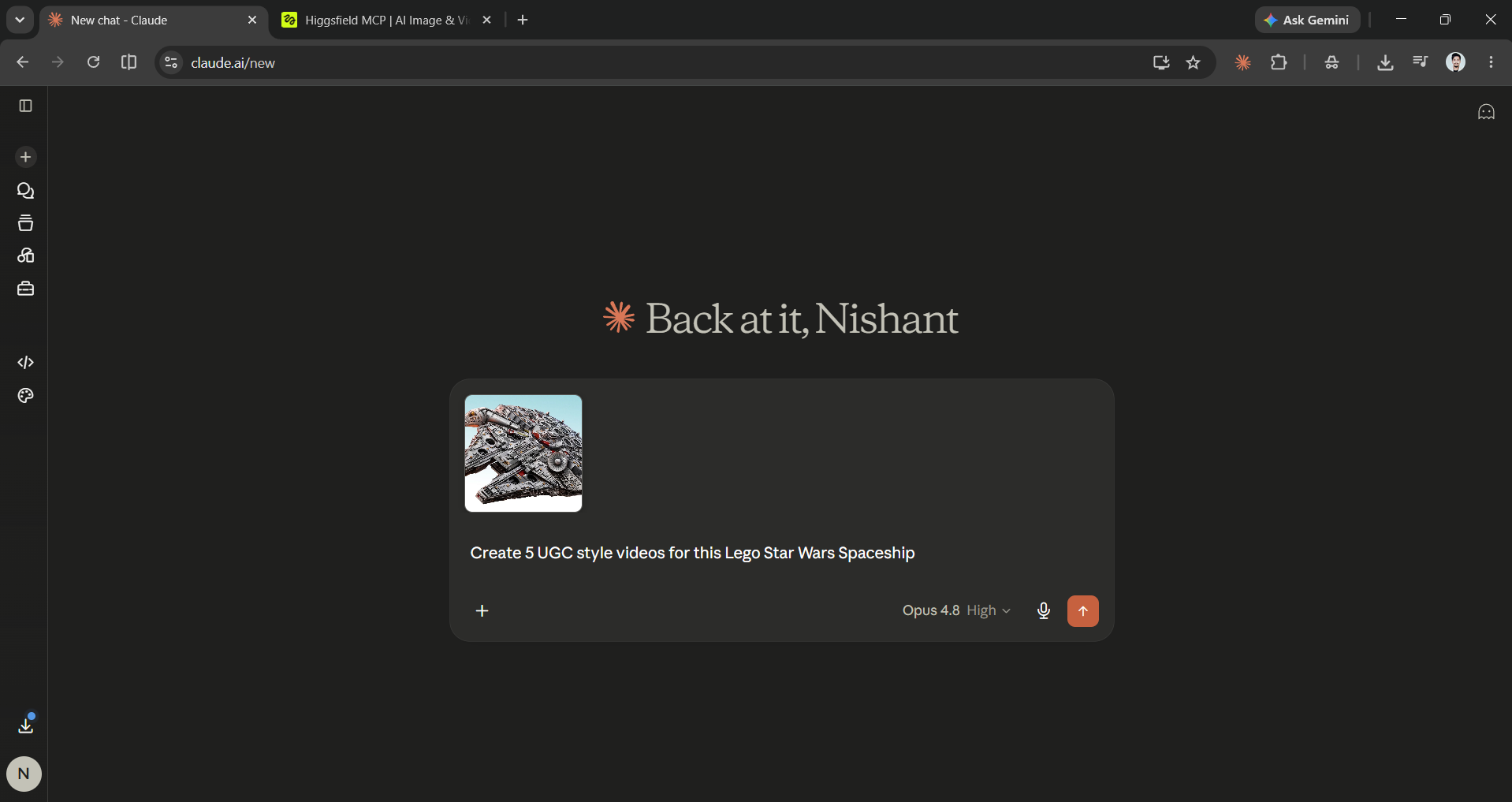Toggle the Claude sidebar panel
1512x802 pixels.
click(25, 106)
